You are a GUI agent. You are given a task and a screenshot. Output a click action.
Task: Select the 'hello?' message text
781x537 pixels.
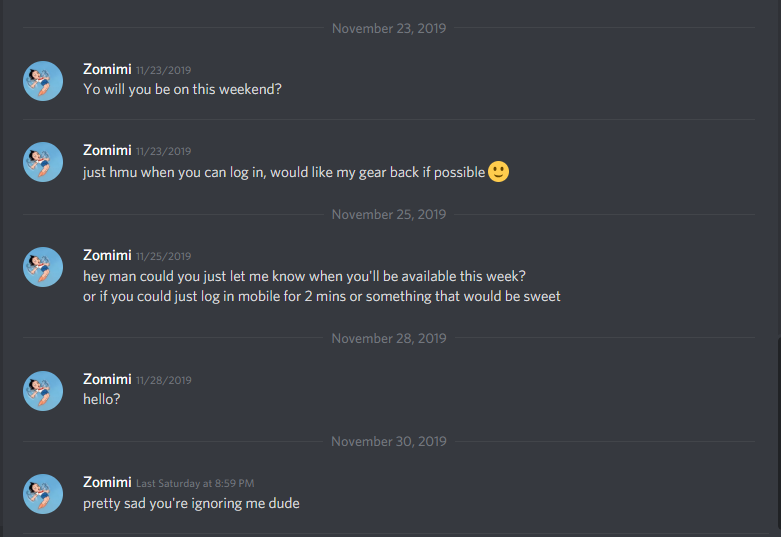[102, 399]
